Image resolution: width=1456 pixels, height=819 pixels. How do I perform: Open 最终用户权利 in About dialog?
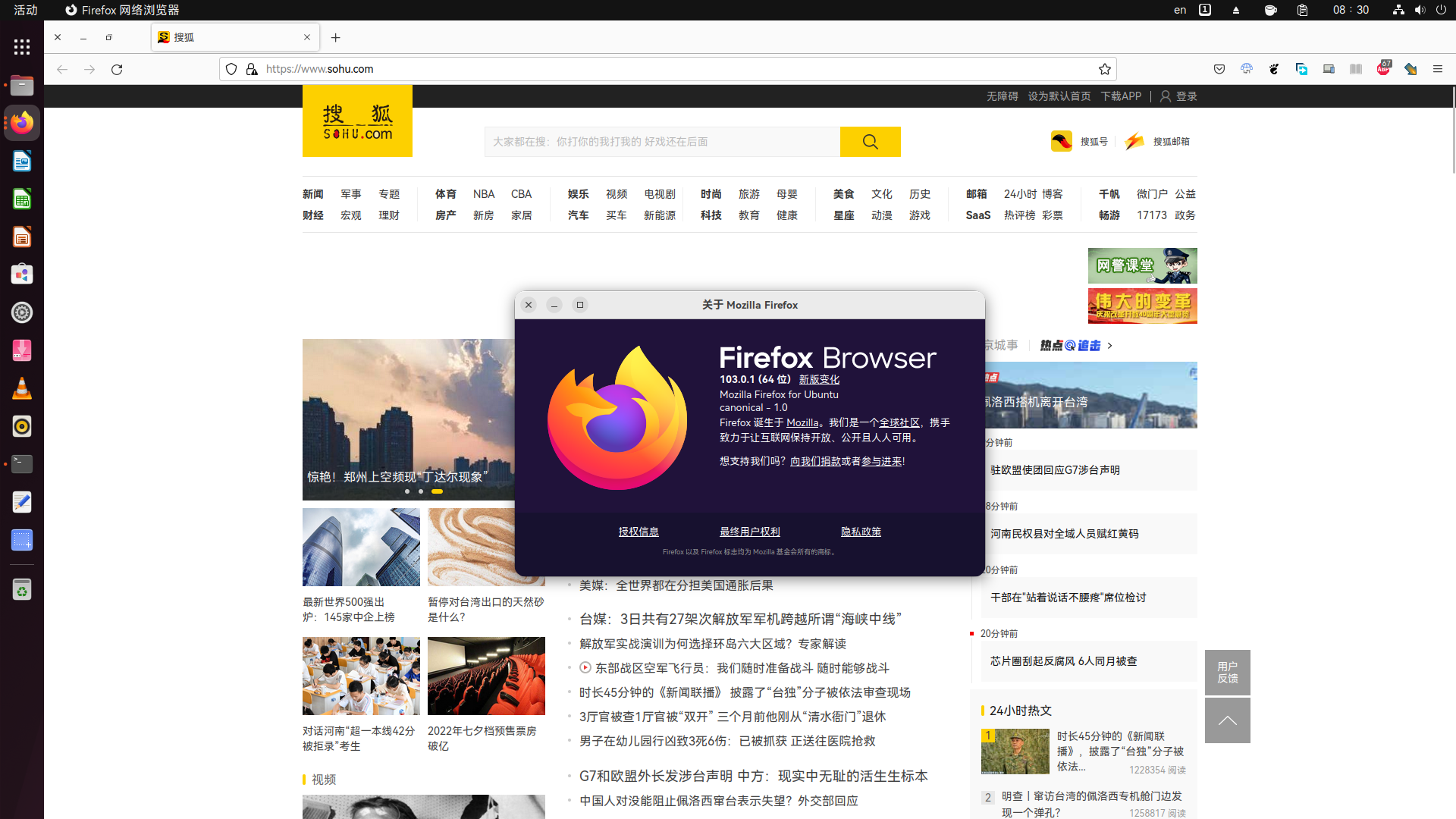750,532
